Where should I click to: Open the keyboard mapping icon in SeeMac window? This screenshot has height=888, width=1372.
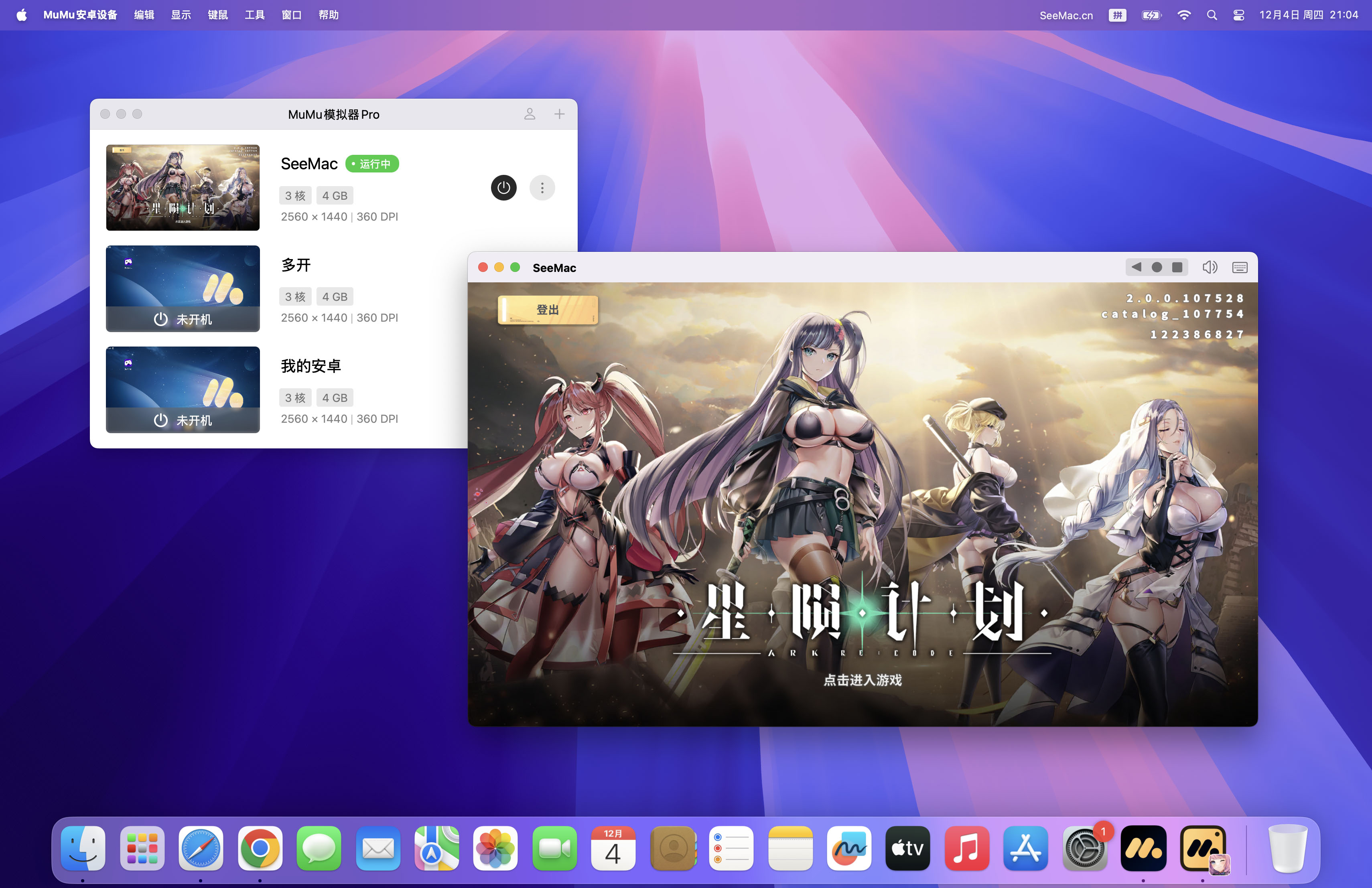(1239, 268)
